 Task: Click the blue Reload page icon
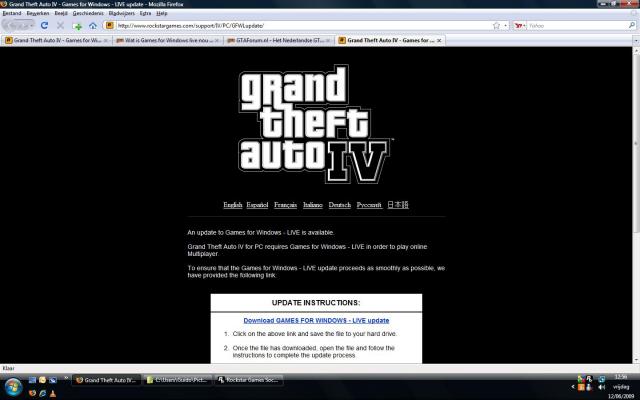(44, 25)
